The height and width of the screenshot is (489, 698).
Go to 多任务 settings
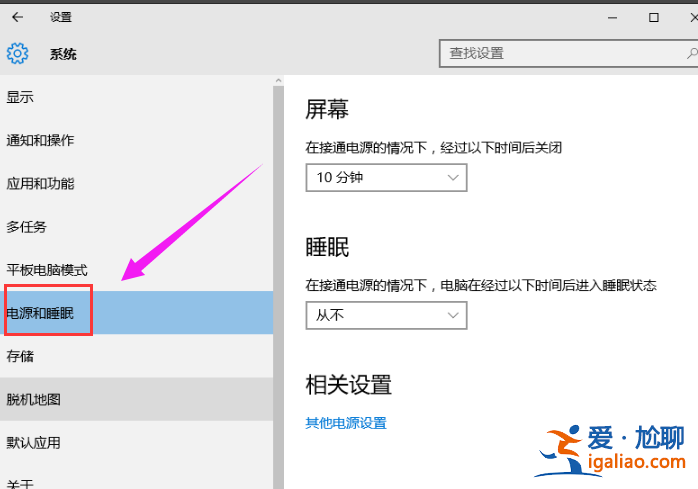point(136,227)
